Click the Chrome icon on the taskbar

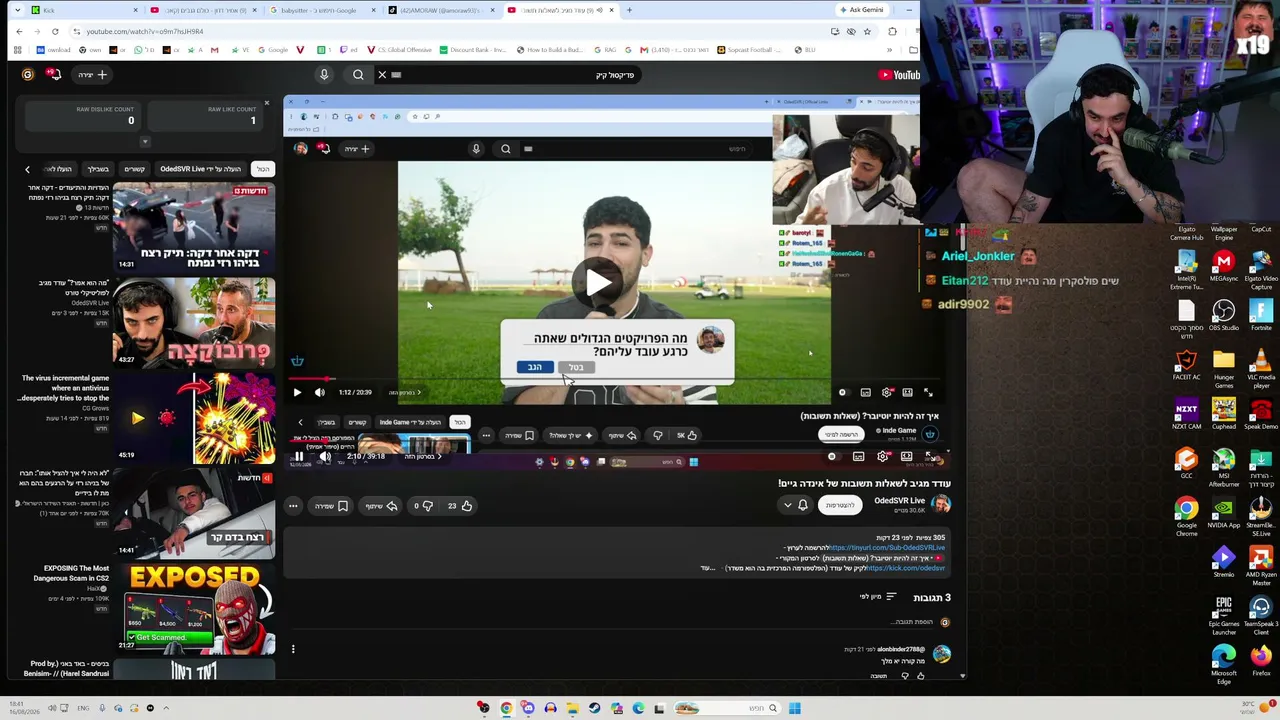click(506, 709)
